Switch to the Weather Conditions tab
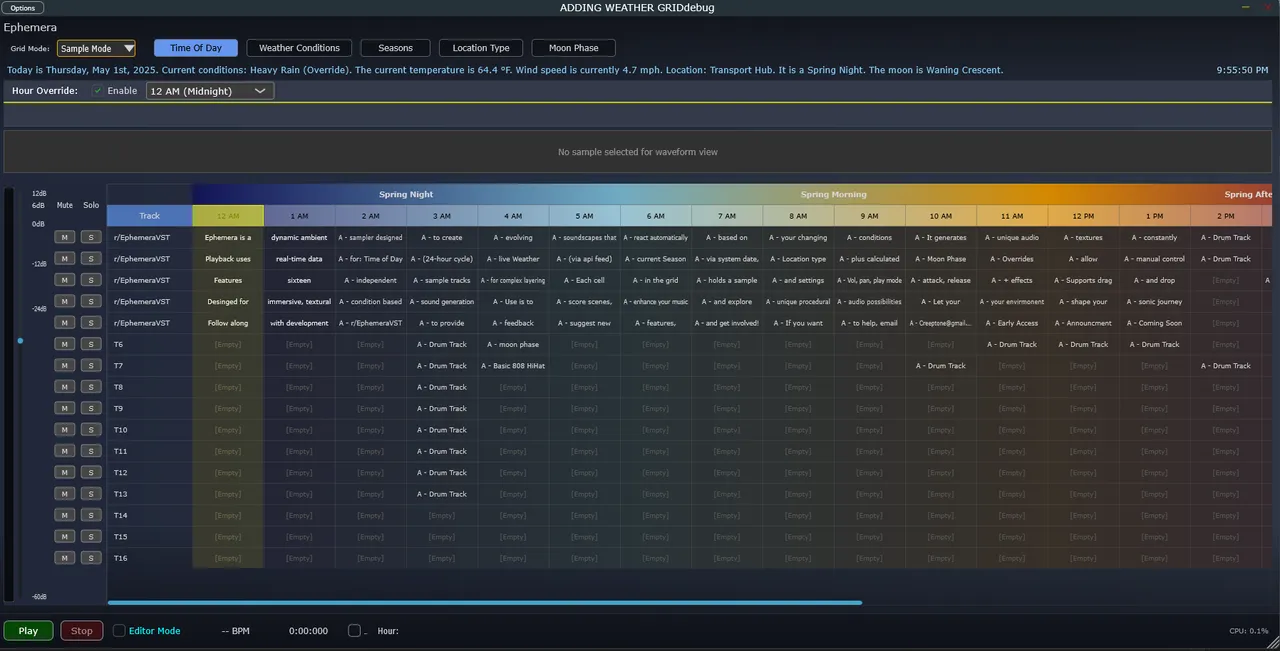 [299, 48]
